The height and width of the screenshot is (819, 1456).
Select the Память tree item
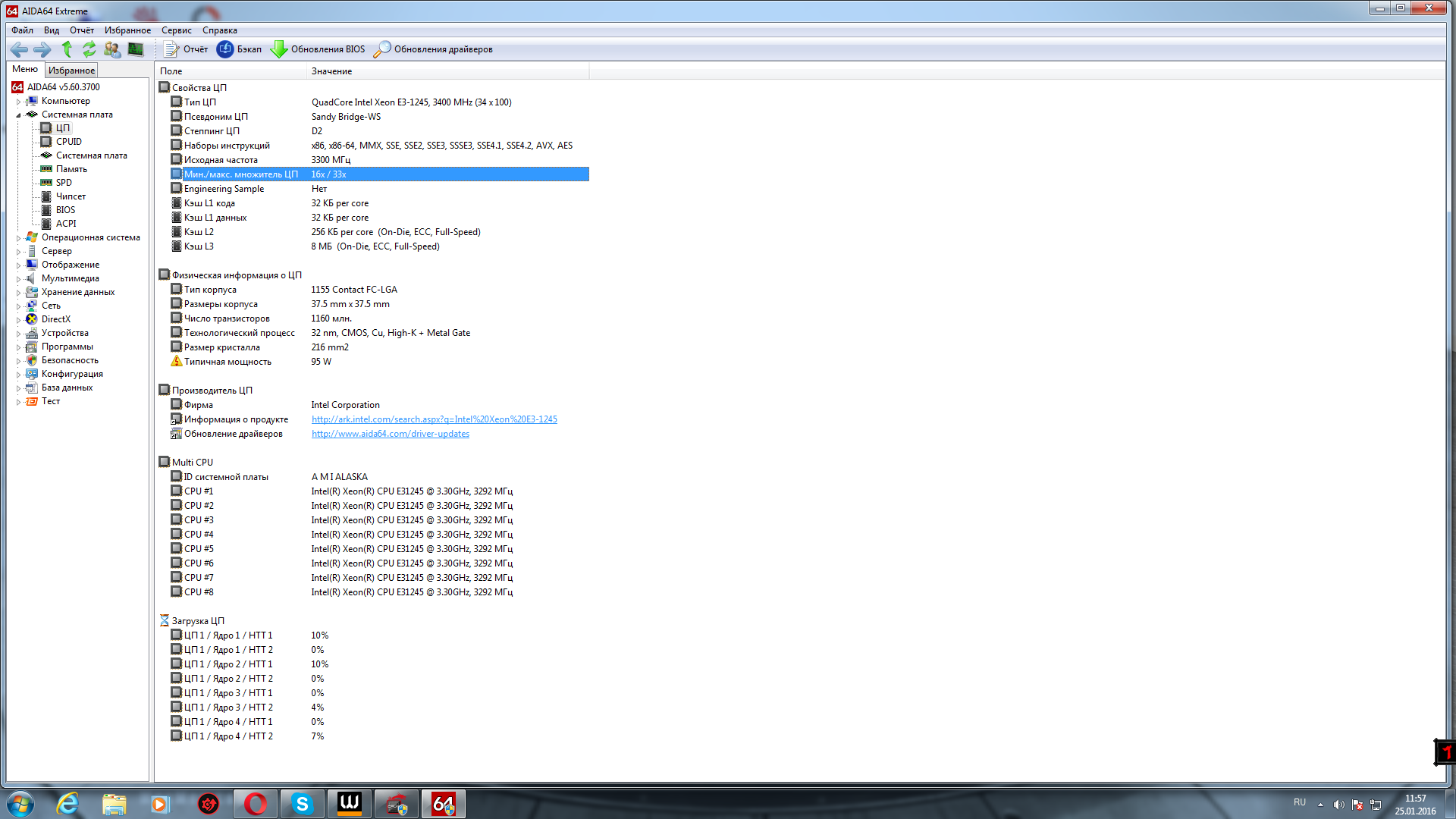71,169
